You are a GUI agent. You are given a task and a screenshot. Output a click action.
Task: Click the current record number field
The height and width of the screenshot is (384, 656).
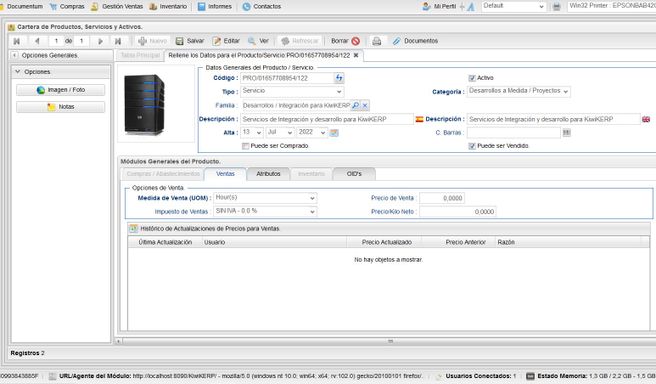(x=56, y=41)
